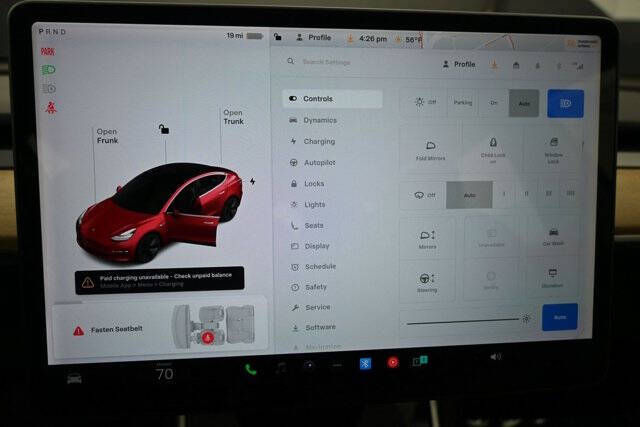Tap the Open Trunk button
Image resolution: width=640 pixels, height=427 pixels.
[233, 117]
